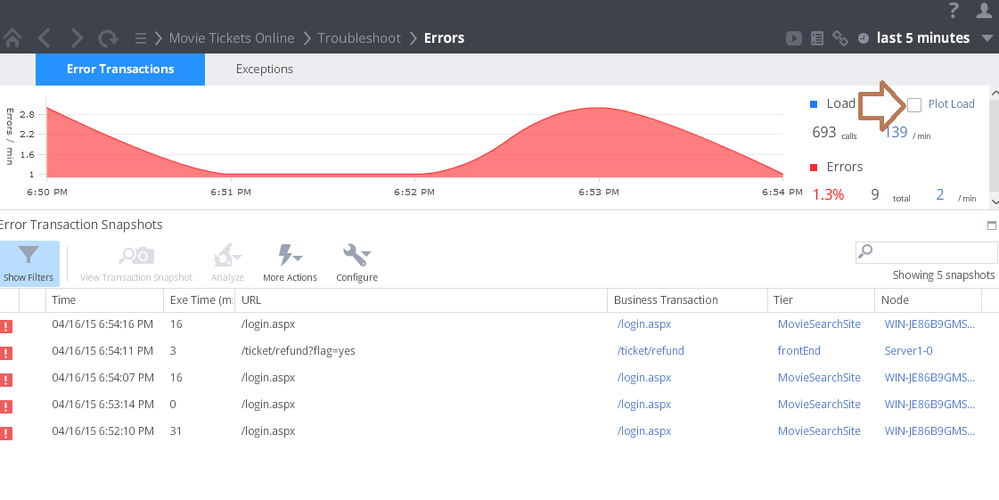Click View Transaction Snapshot button
Screen dimensions: 999x500
(136, 264)
